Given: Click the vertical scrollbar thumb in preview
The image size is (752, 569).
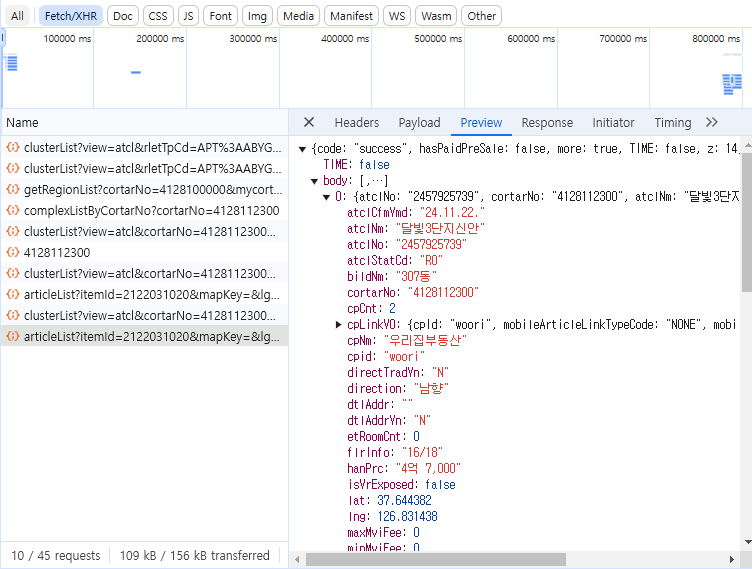Looking at the screenshot, I should [x=747, y=222].
